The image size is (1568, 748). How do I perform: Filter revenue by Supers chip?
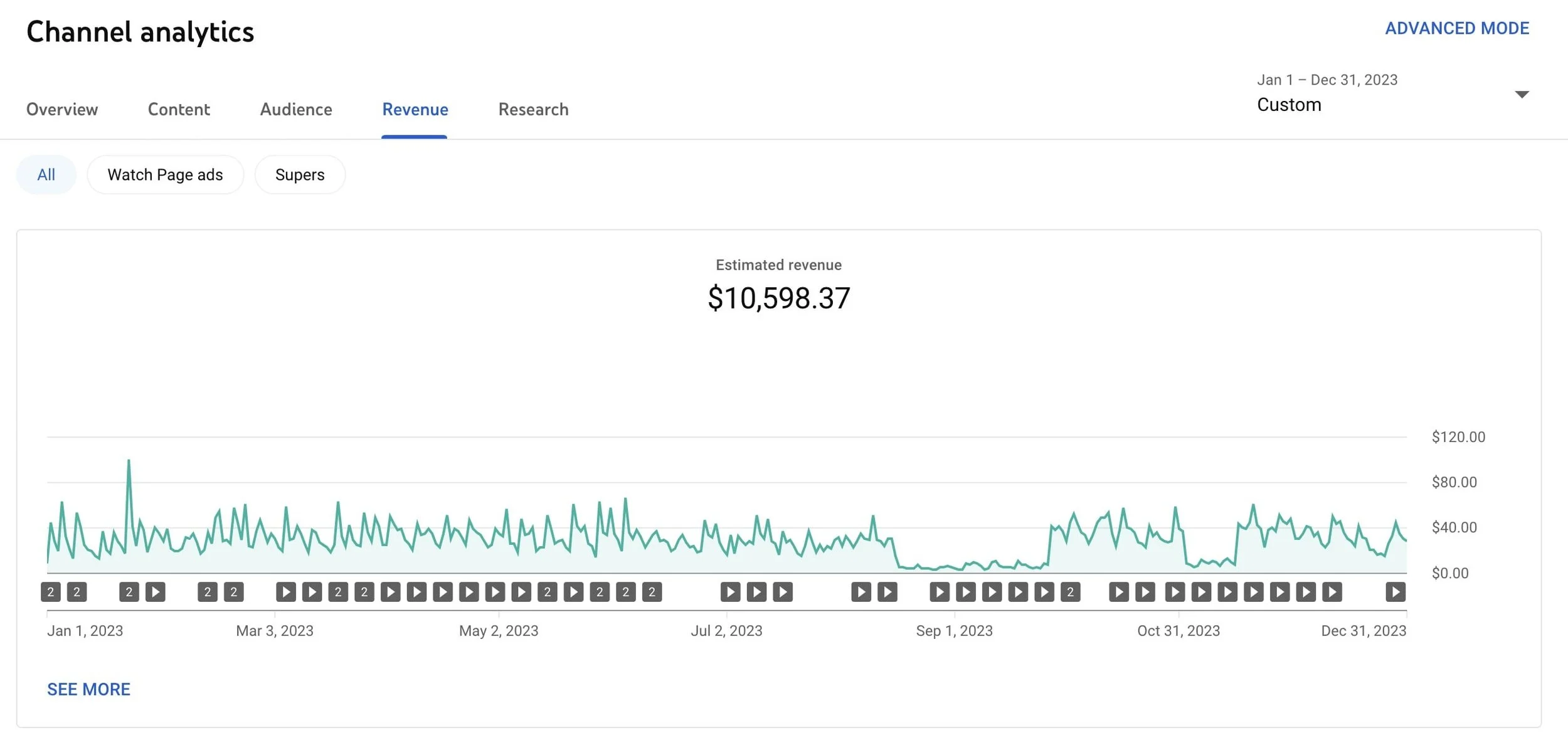[300, 174]
